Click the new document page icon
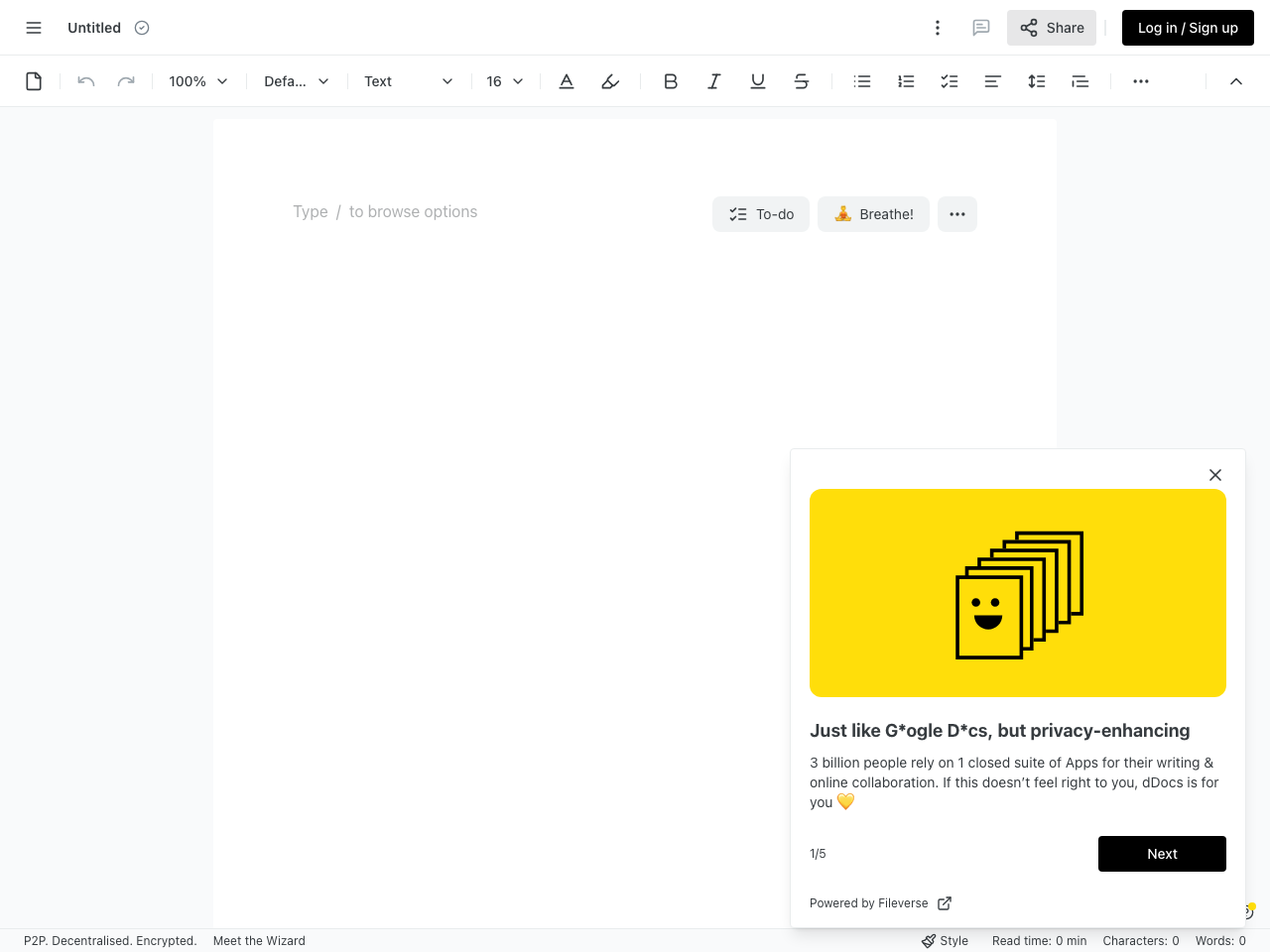This screenshot has height=952, width=1270. [33, 80]
